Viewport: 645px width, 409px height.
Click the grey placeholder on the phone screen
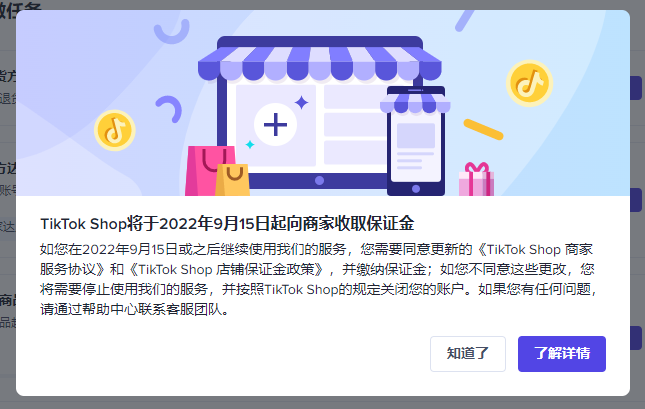click(x=416, y=135)
